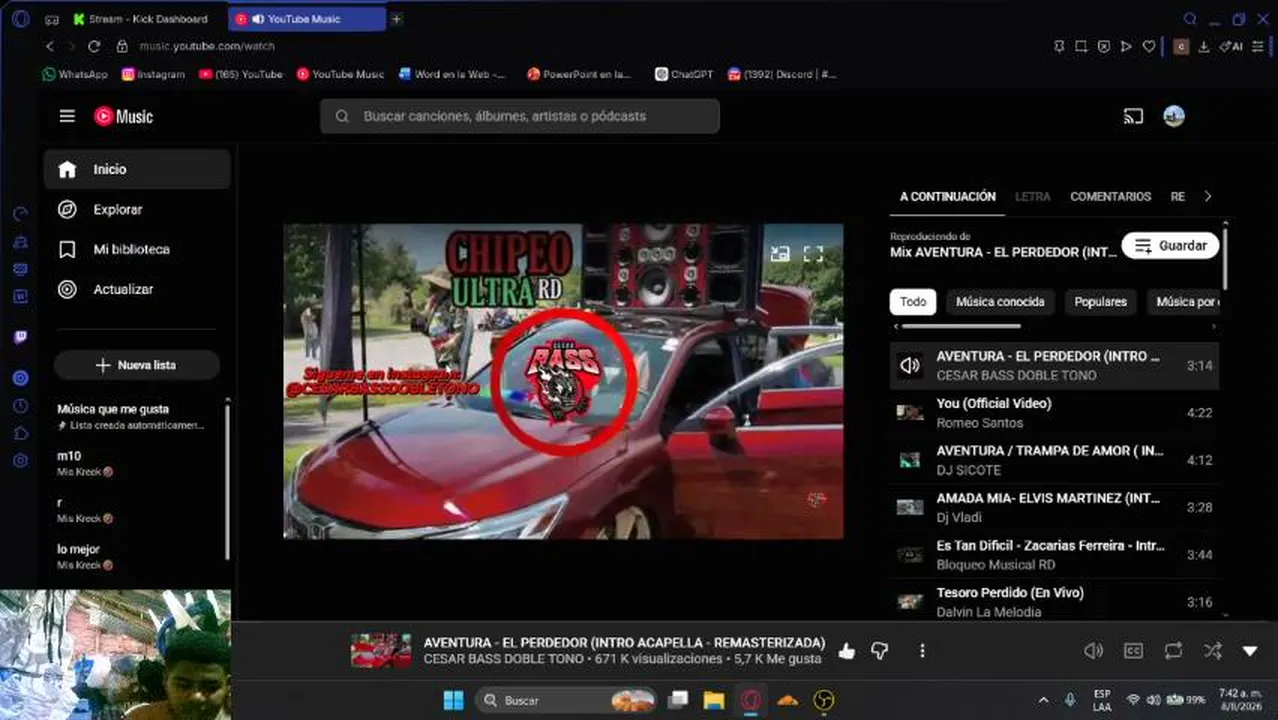Switch to the LETRA tab
The width and height of the screenshot is (1278, 720).
tap(1033, 197)
